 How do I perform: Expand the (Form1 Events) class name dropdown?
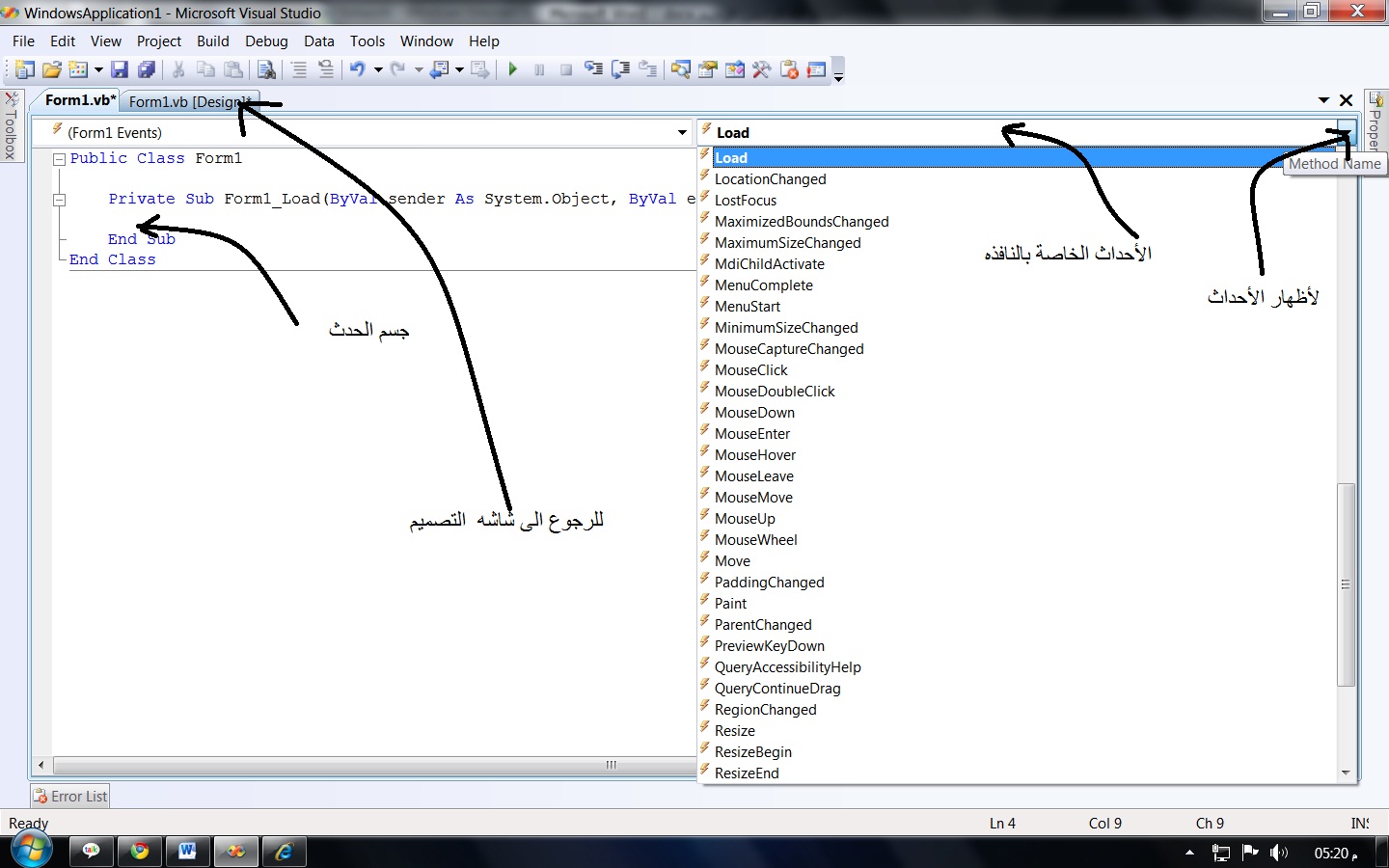[x=682, y=132]
